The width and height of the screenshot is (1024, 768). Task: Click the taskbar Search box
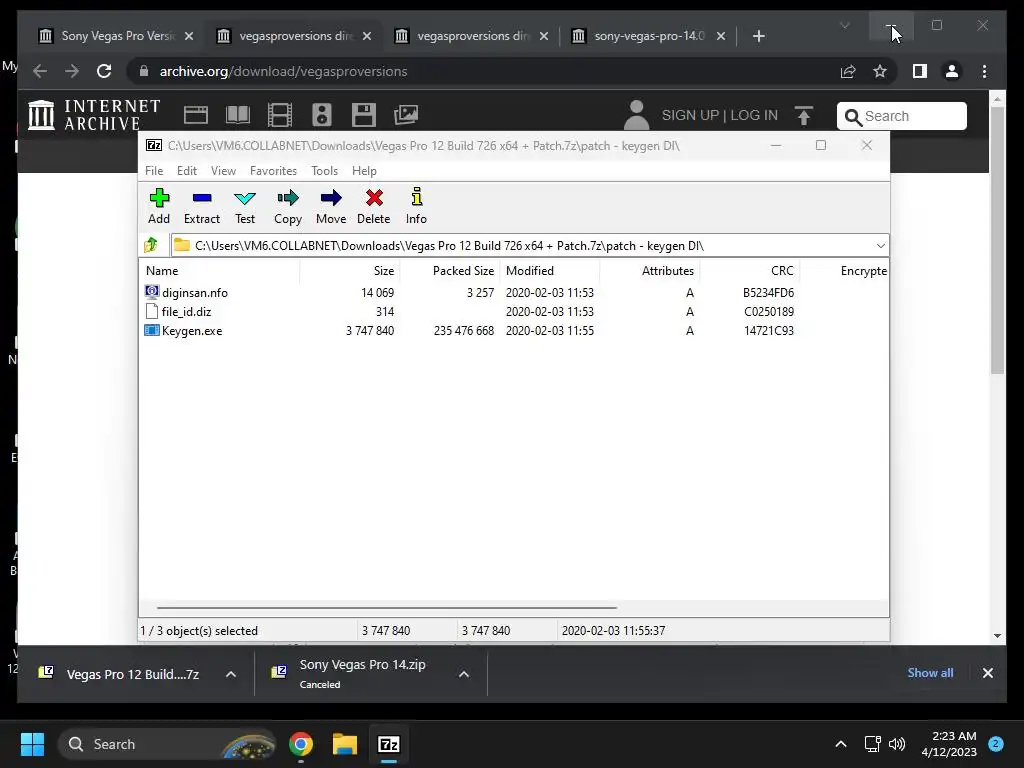(167, 744)
